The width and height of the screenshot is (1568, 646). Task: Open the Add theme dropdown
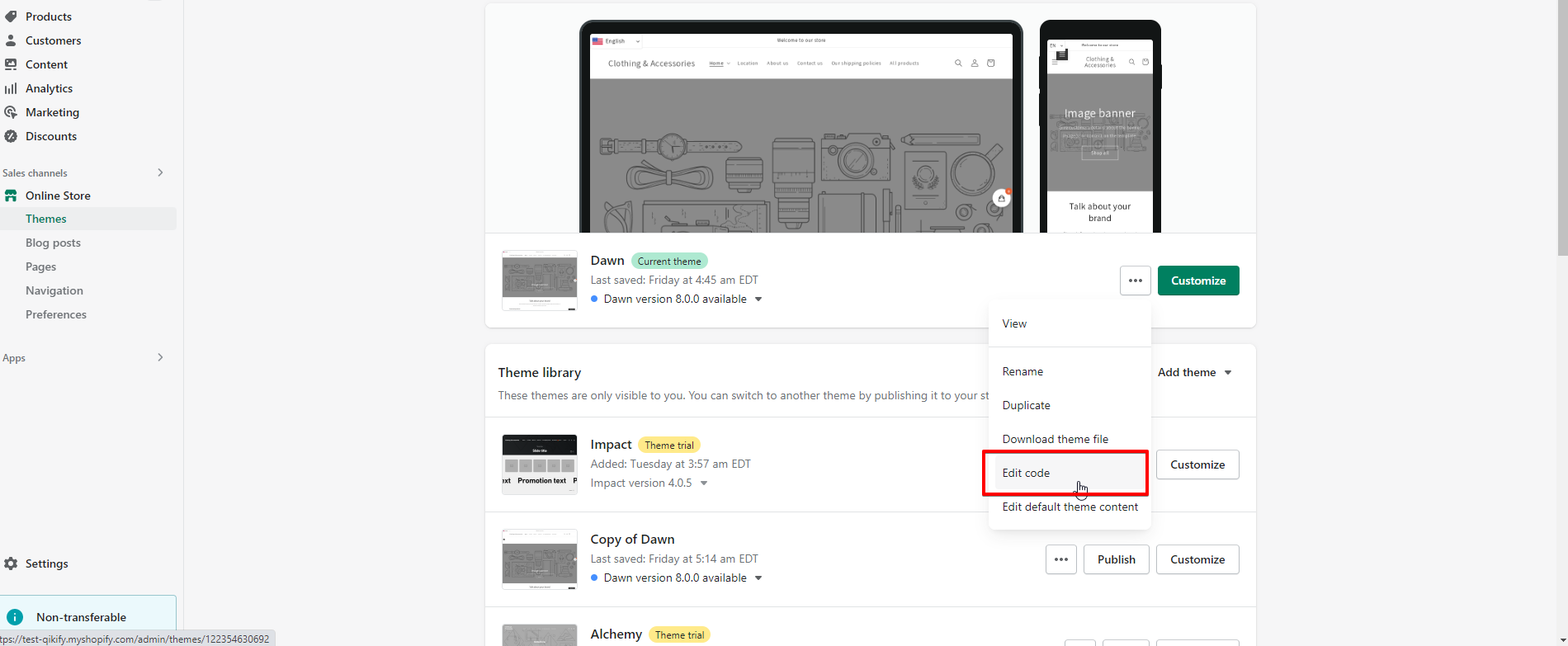pos(1194,372)
